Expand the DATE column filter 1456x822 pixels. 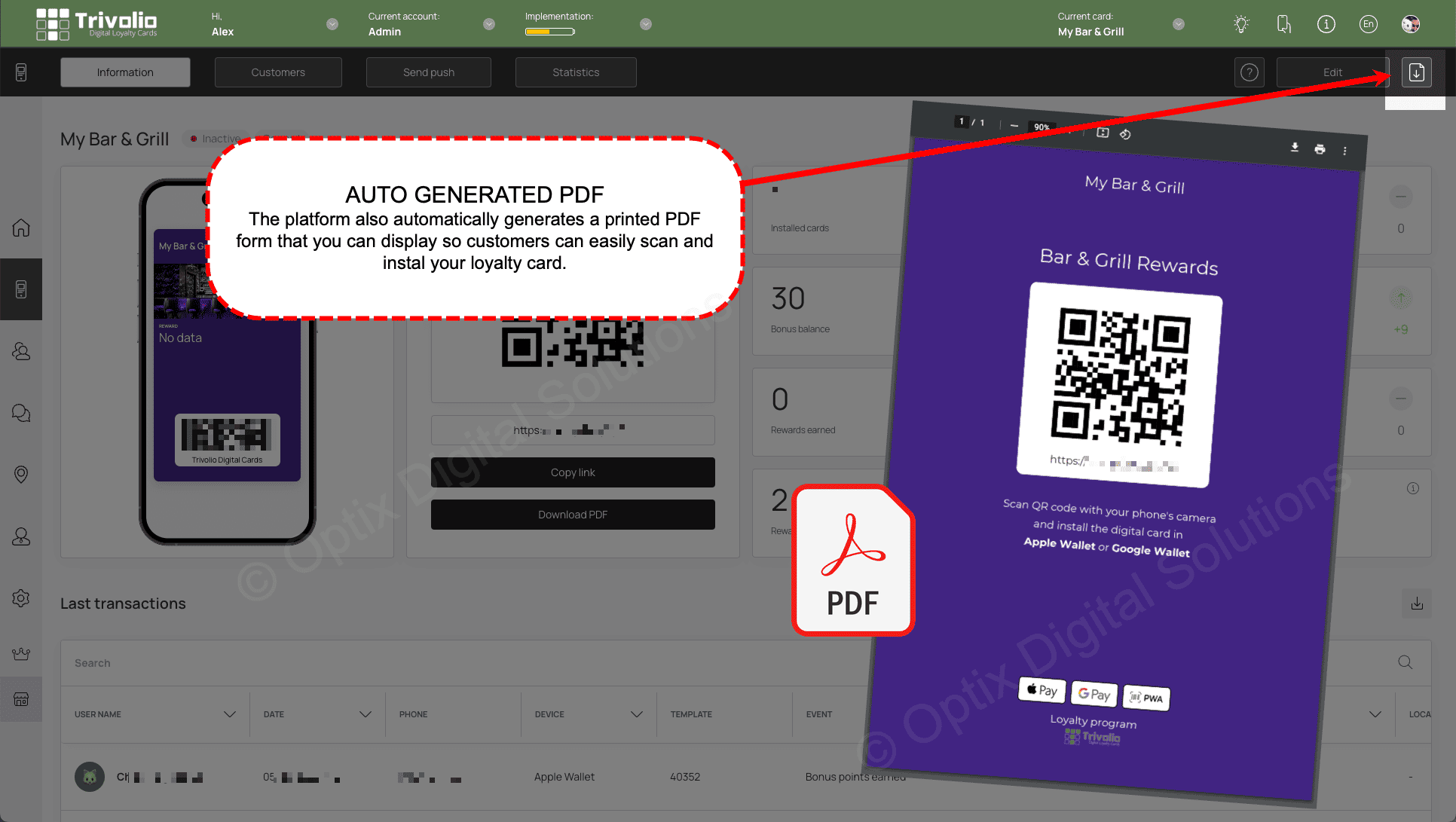pos(366,714)
